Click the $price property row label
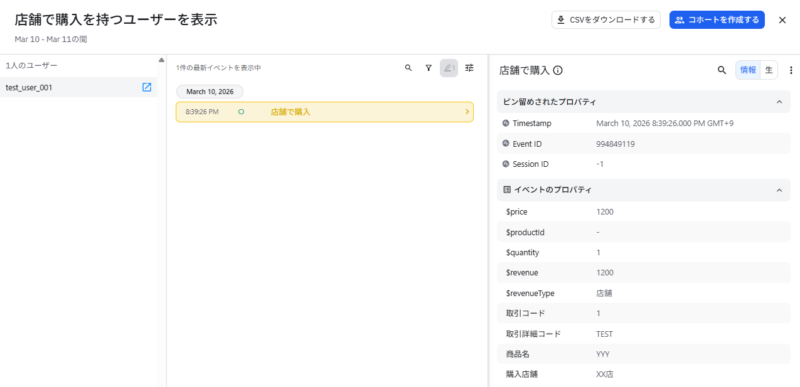 click(x=516, y=212)
